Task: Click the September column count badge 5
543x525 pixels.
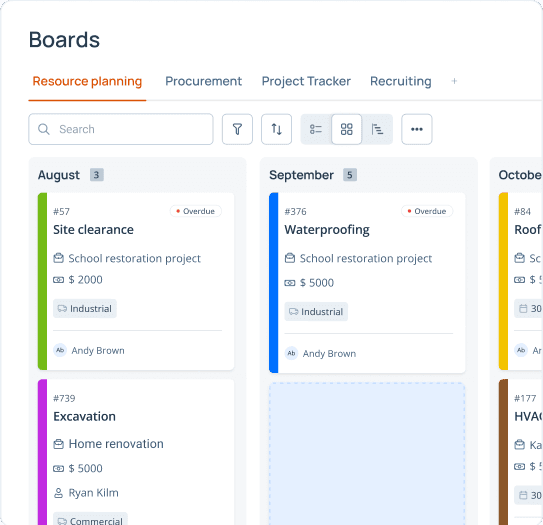Action: point(350,175)
